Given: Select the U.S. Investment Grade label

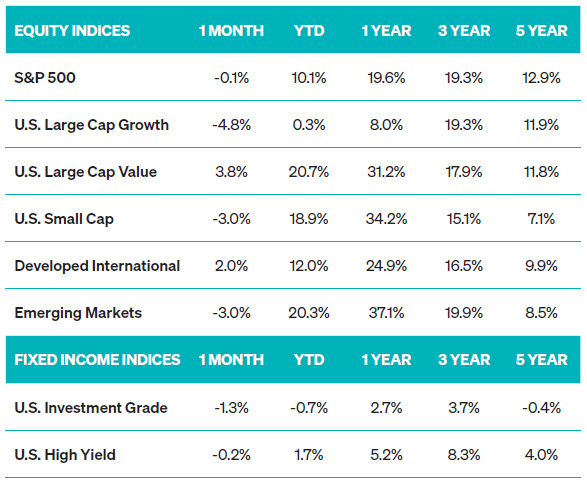Looking at the screenshot, I should 91,408.
